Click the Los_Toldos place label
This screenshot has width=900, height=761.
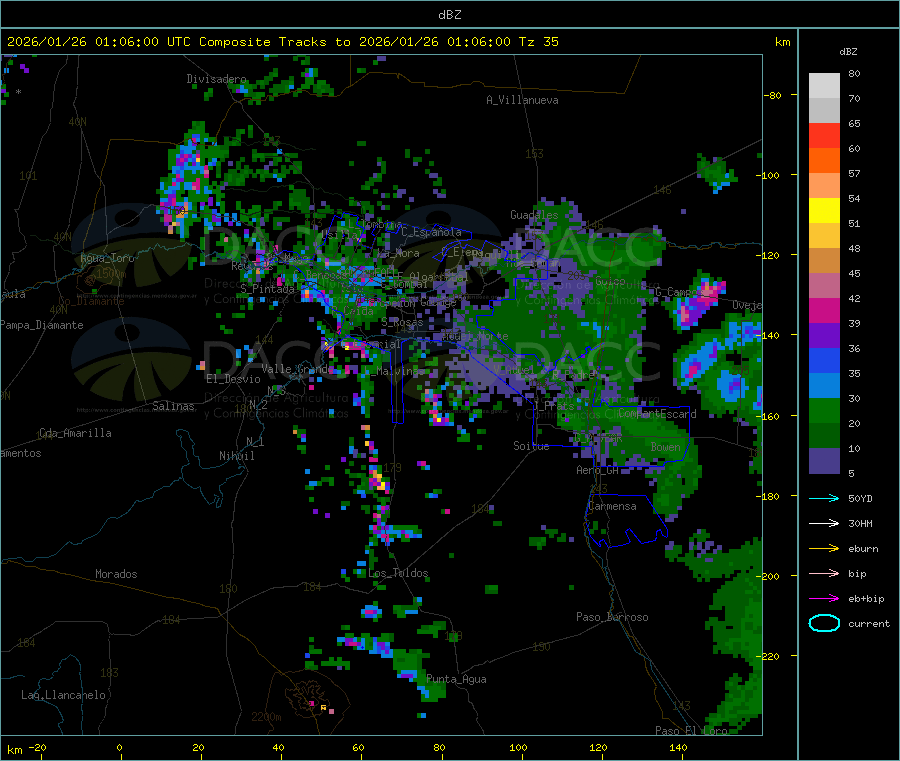[x=398, y=573]
